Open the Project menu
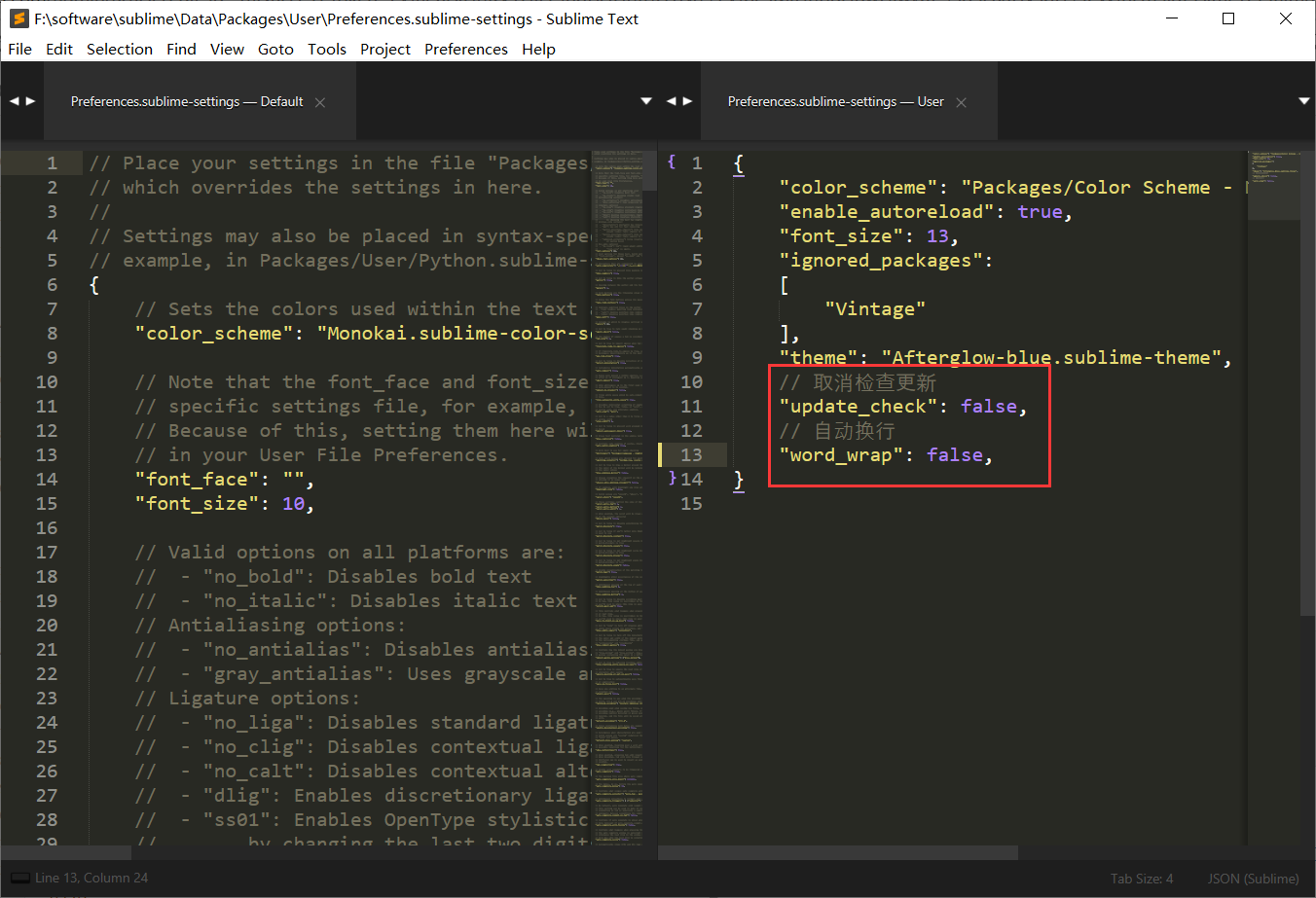The image size is (1316, 898). (385, 49)
